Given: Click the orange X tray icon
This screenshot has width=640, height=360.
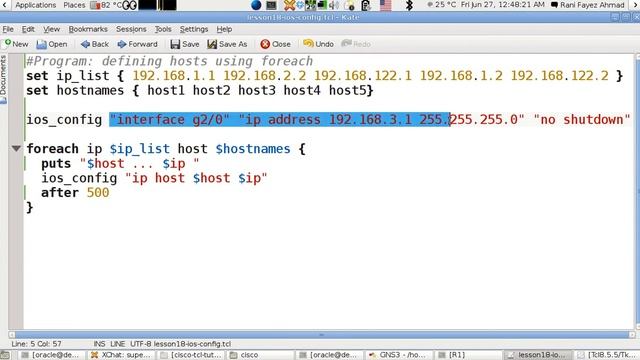Looking at the screenshot, I should [x=289, y=5].
